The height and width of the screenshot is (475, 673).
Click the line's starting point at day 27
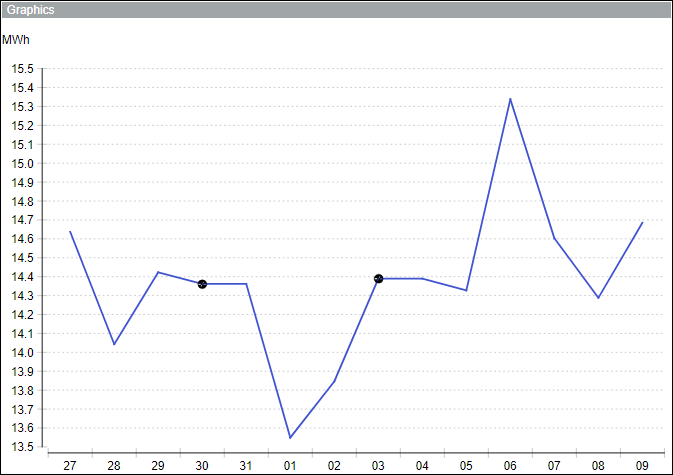coord(70,231)
